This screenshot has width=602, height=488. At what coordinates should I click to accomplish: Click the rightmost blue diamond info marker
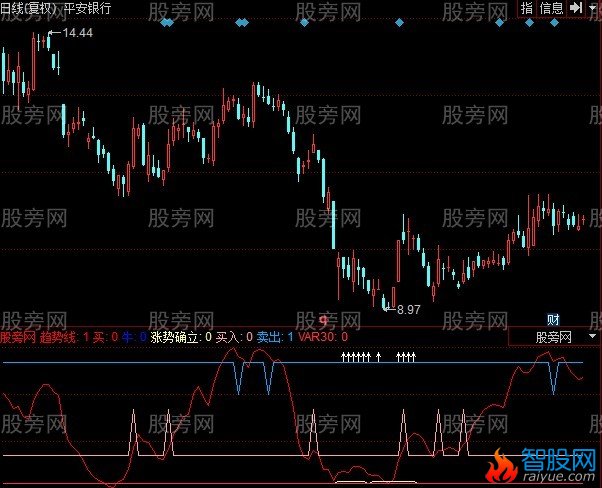click(x=554, y=23)
